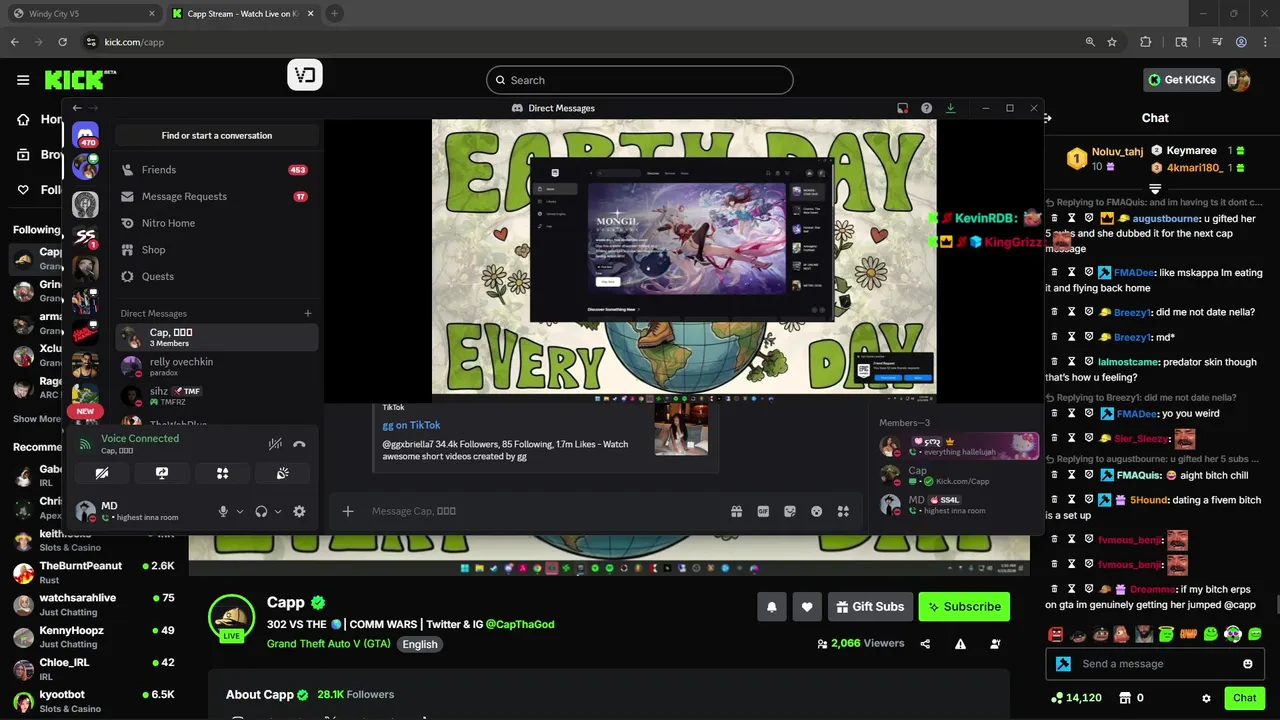This screenshot has height=720, width=1280.
Task: Click the Get KICKs button
Action: (1183, 80)
